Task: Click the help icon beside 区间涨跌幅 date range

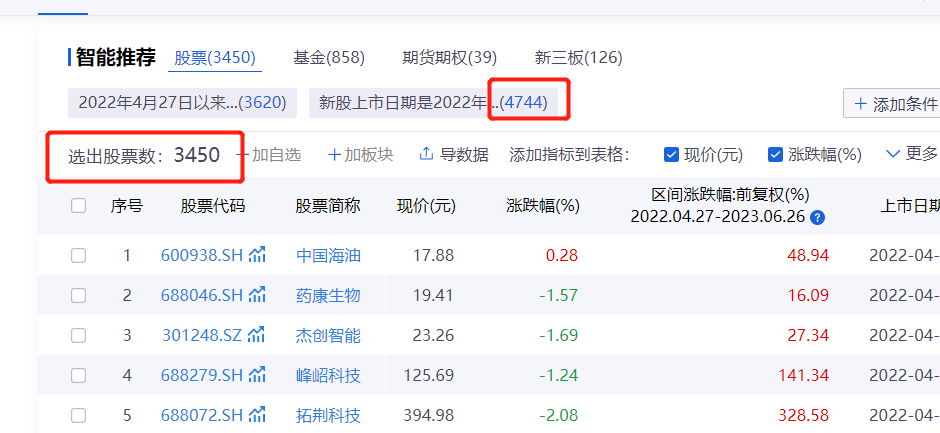Action: [817, 217]
